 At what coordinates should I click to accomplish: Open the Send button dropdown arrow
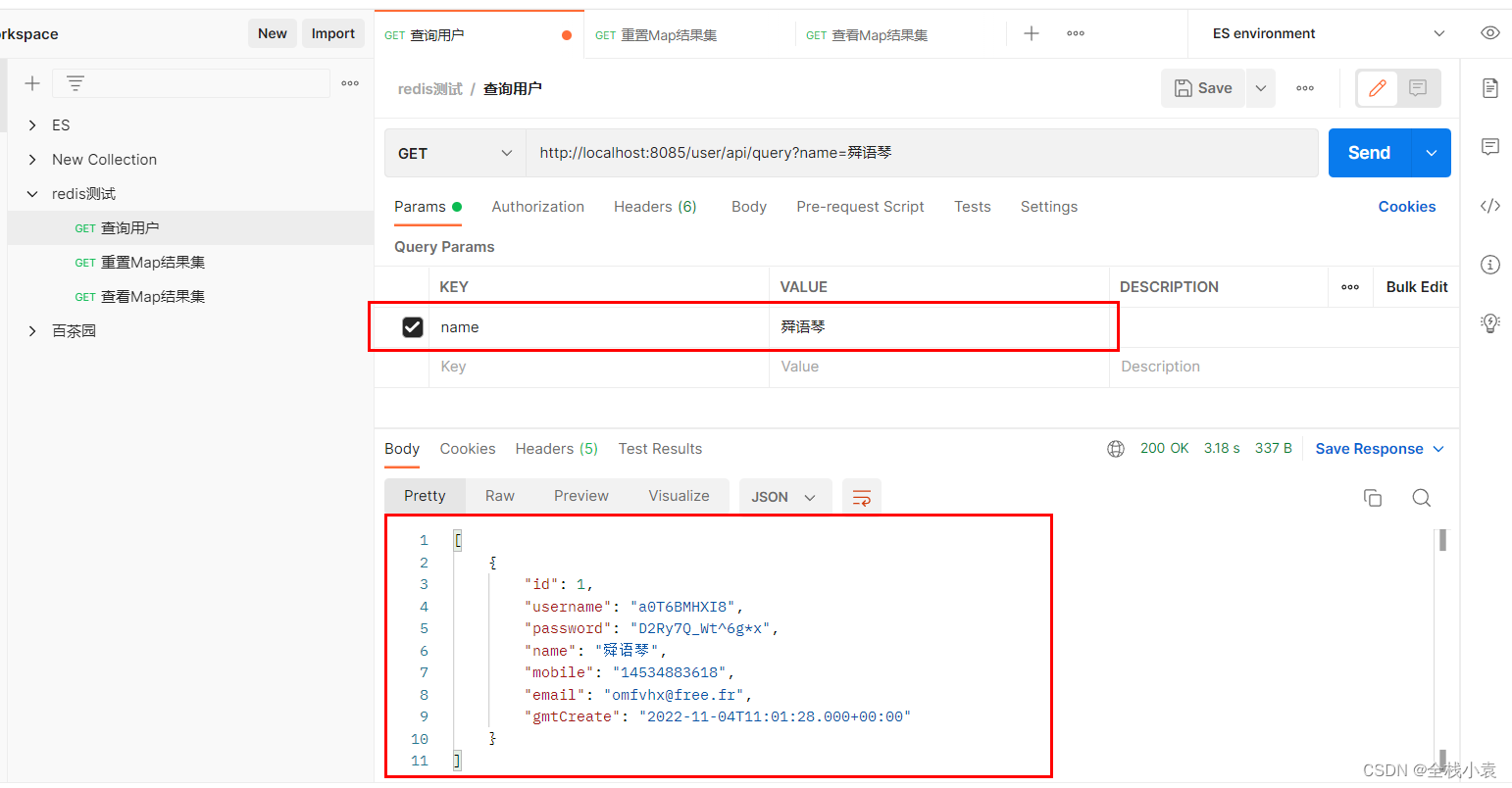coord(1431,153)
